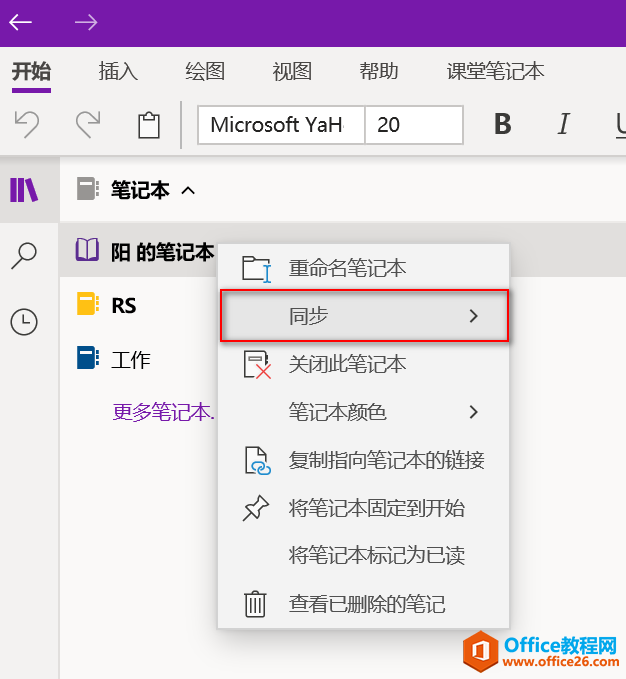The width and height of the screenshot is (626, 679).
Task: Click the trash can icon in context menu
Action: click(x=255, y=604)
